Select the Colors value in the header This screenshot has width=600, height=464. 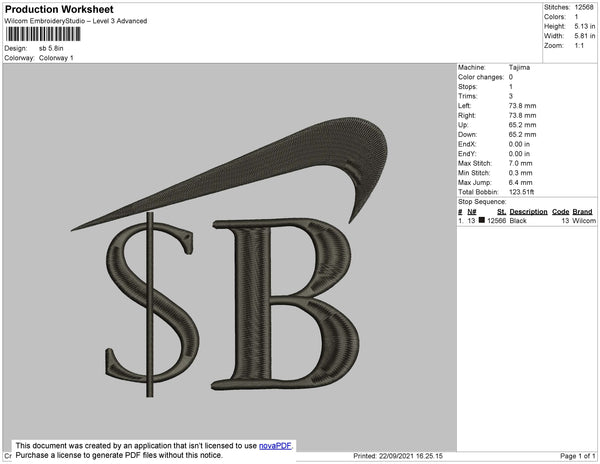click(576, 17)
